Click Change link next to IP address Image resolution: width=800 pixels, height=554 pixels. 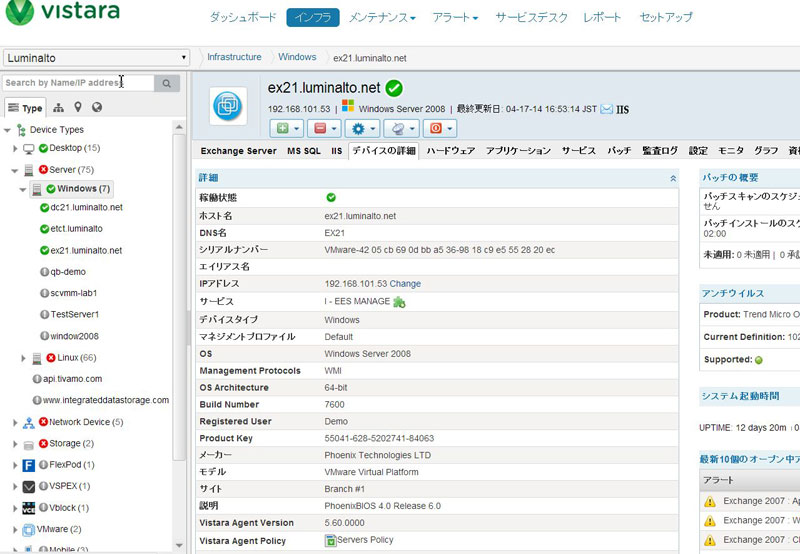405,284
